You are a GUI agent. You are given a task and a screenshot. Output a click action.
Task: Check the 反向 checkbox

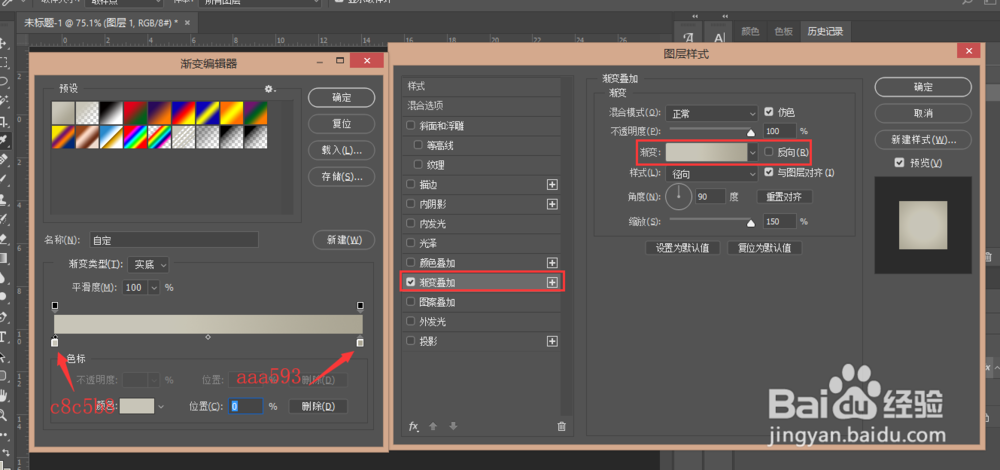pos(769,152)
